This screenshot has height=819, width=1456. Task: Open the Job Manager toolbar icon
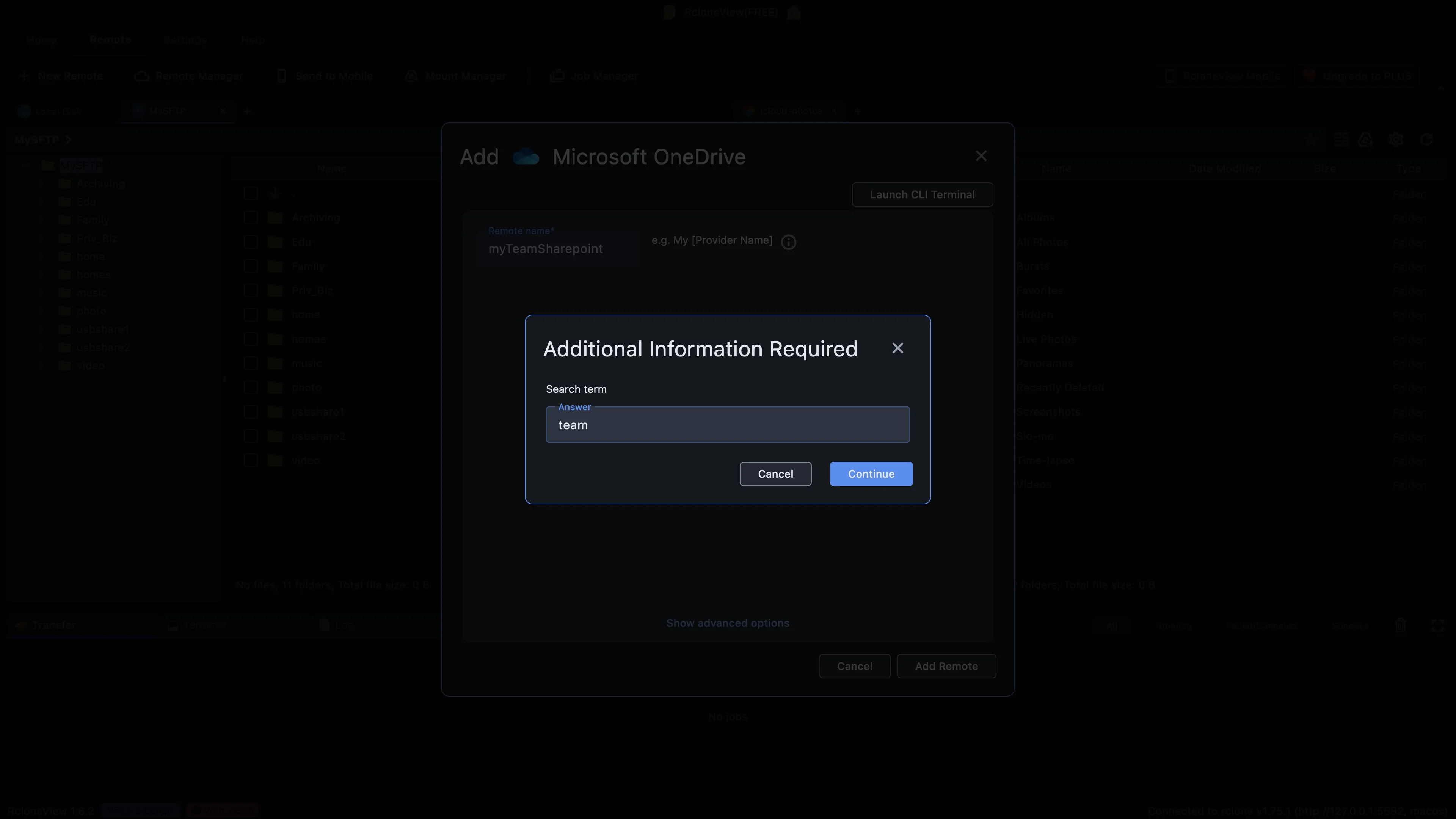557,76
